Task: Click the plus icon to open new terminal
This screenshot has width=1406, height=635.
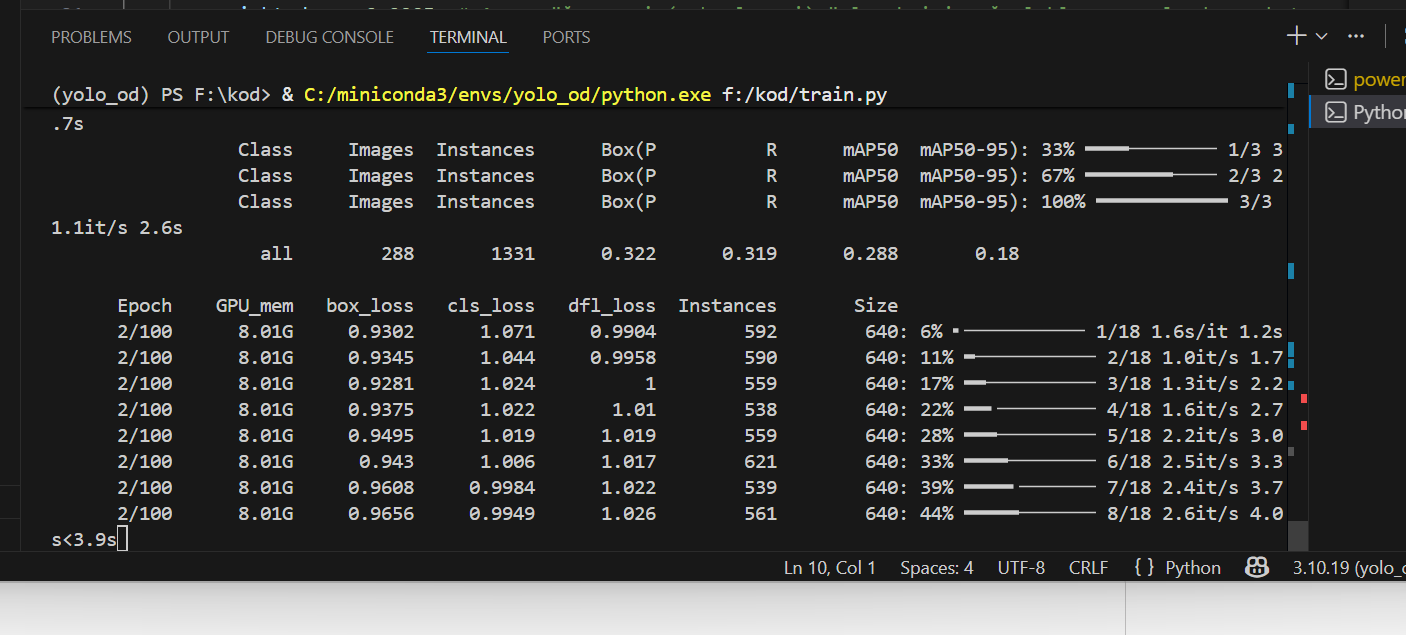Action: (x=1296, y=36)
